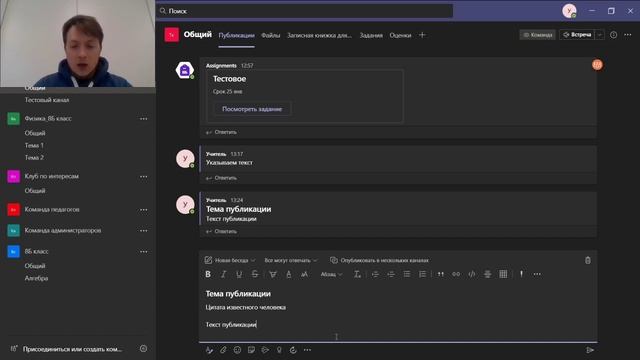The image size is (640, 360).
Task: Open the Оценки tab
Action: 400,35
